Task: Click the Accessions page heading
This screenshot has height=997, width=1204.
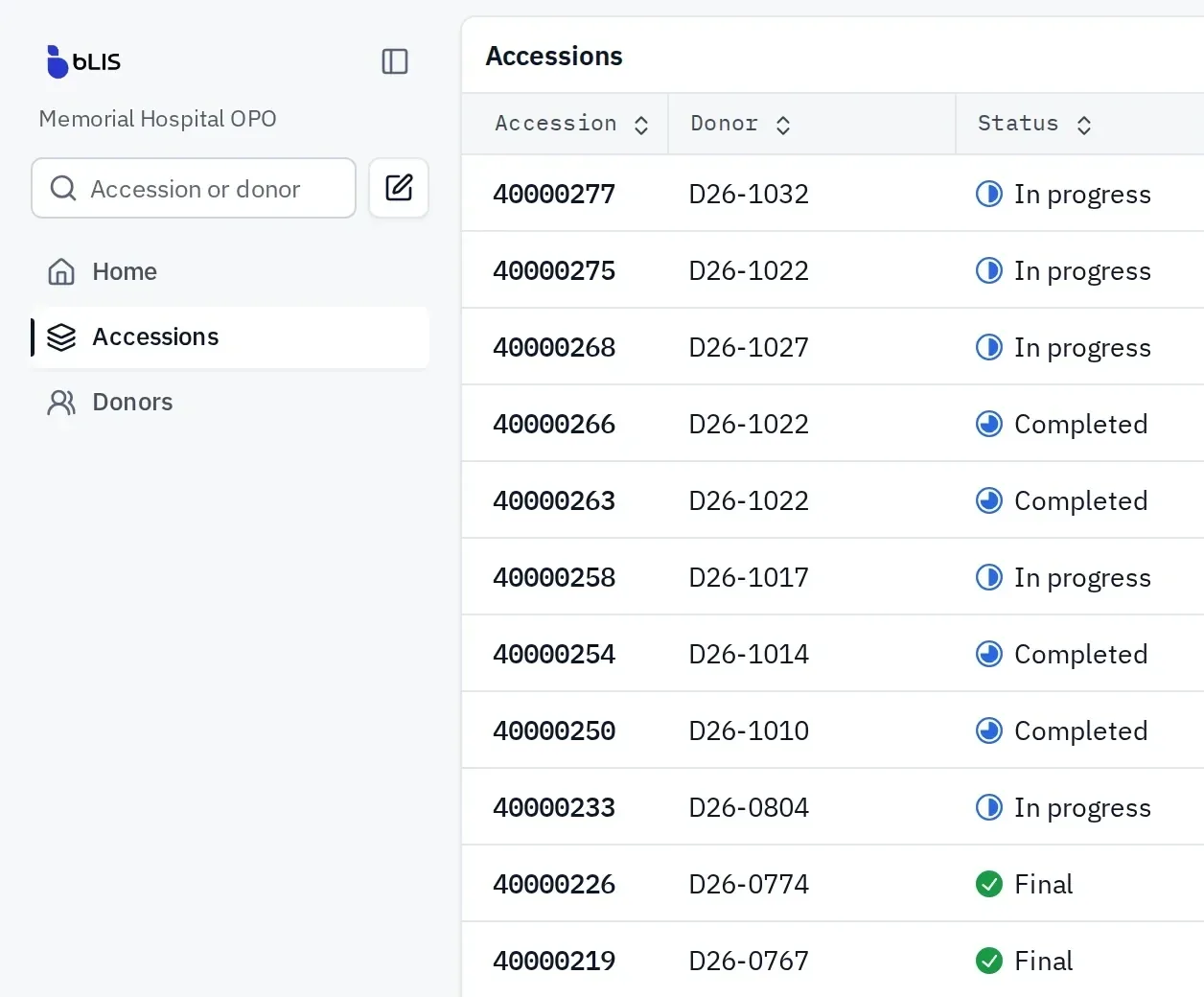Action: point(554,57)
